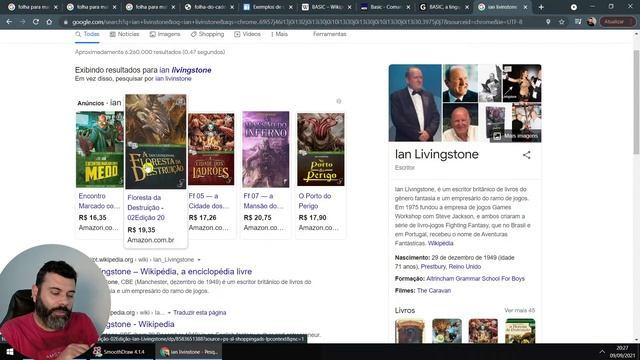
Task: Open Mansão do Inferno book cover
Action: click(x=266, y=149)
